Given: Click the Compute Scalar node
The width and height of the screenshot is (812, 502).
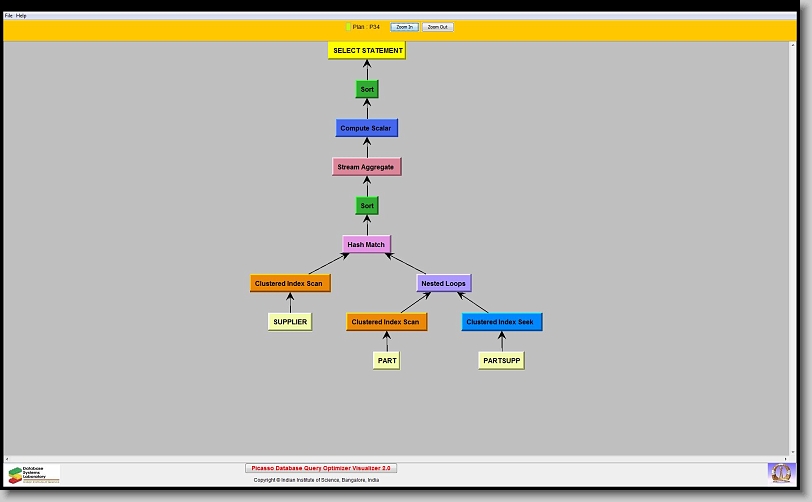Looking at the screenshot, I should pyautogui.click(x=366, y=128).
